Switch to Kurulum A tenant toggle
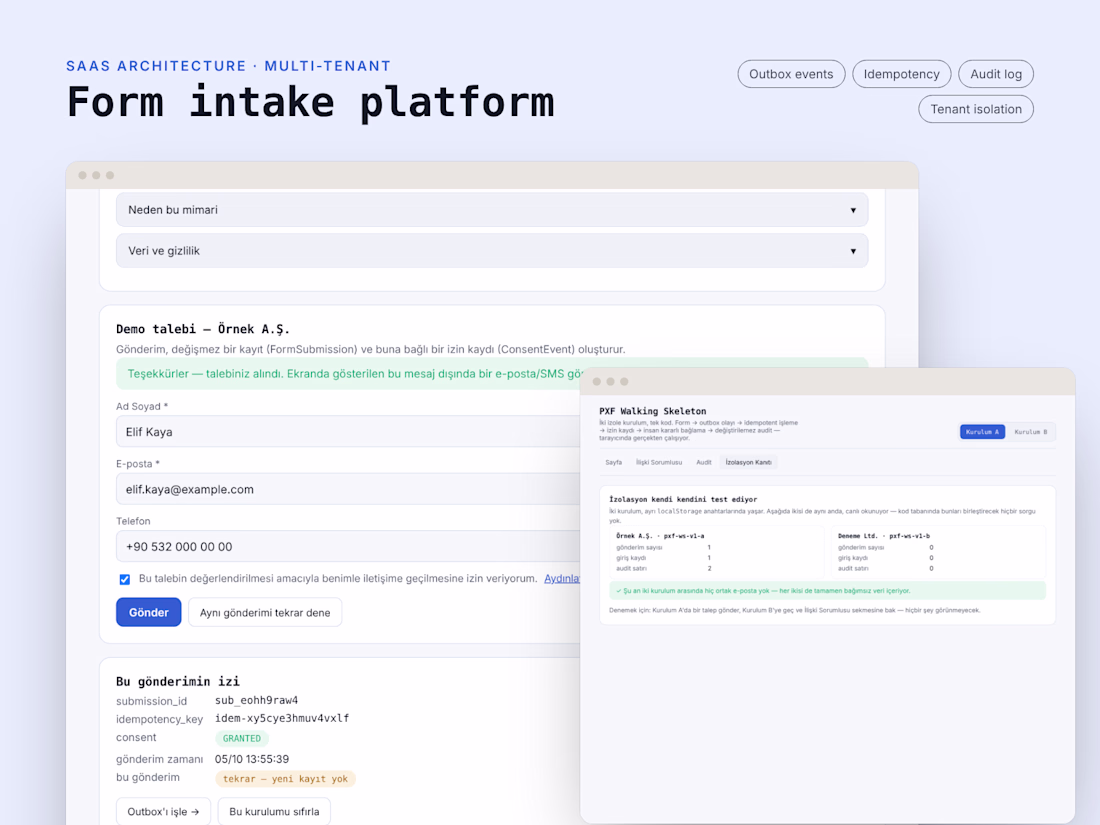Image resolution: width=1100 pixels, height=825 pixels. pyautogui.click(x=982, y=432)
